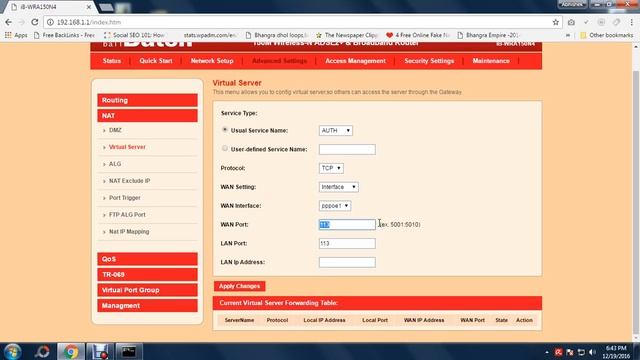Click the LAN Ip Address input field

point(347,262)
